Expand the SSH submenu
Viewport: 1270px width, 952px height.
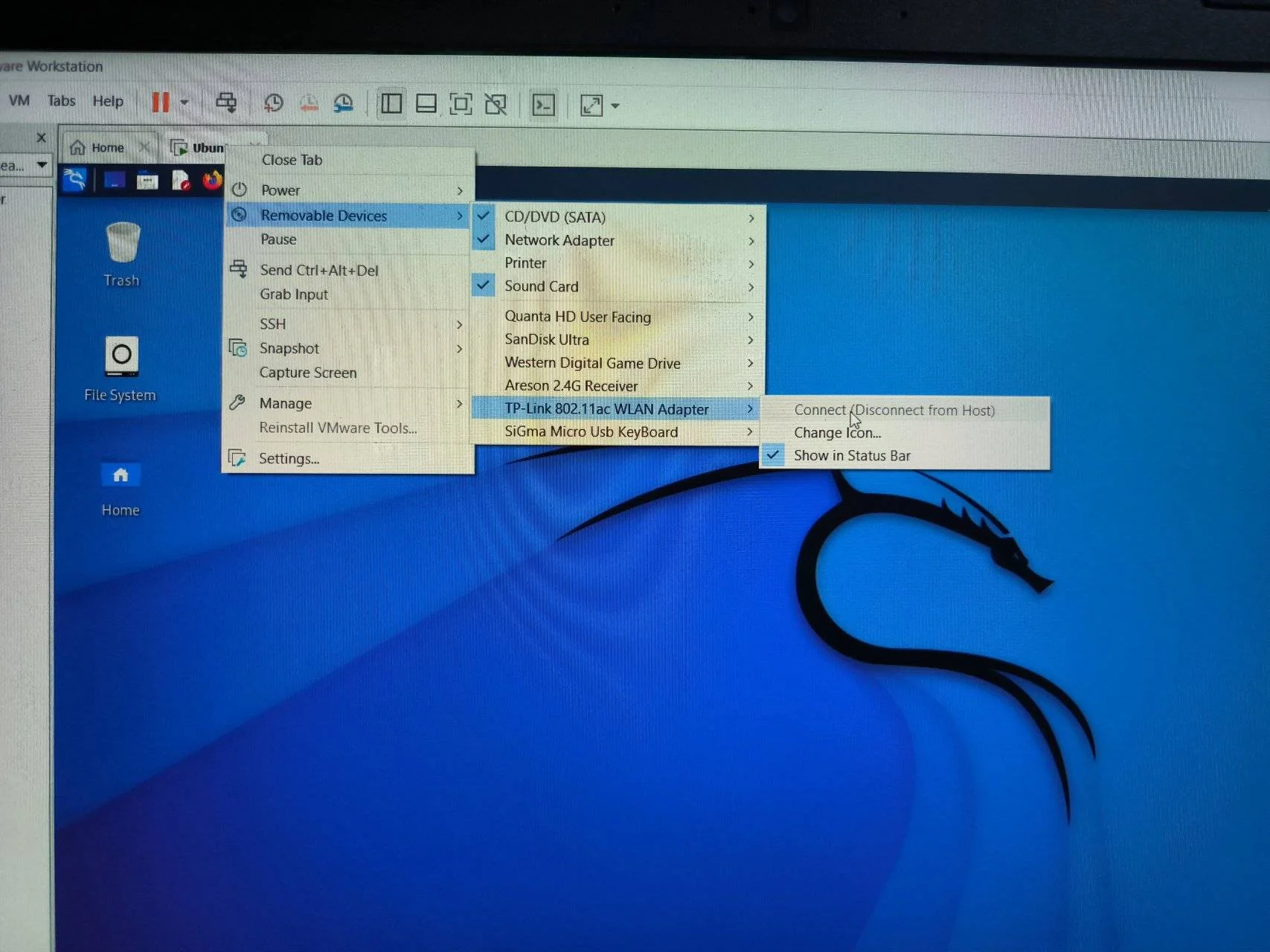point(347,324)
